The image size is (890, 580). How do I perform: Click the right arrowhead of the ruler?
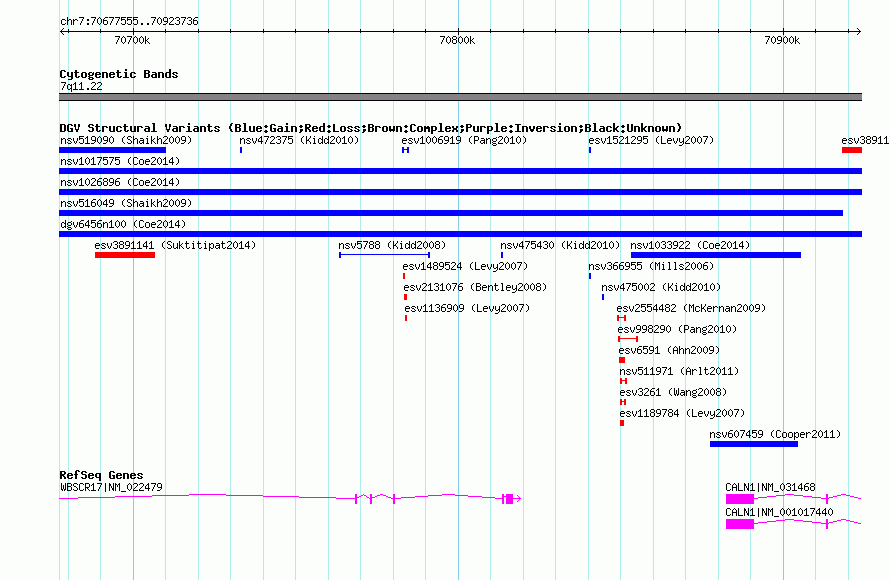(858, 31)
